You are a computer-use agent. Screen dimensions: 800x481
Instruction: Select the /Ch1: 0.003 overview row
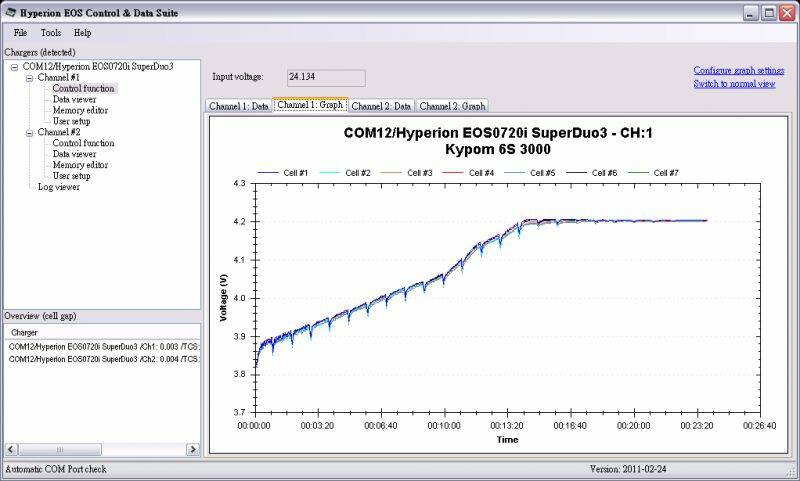point(104,347)
